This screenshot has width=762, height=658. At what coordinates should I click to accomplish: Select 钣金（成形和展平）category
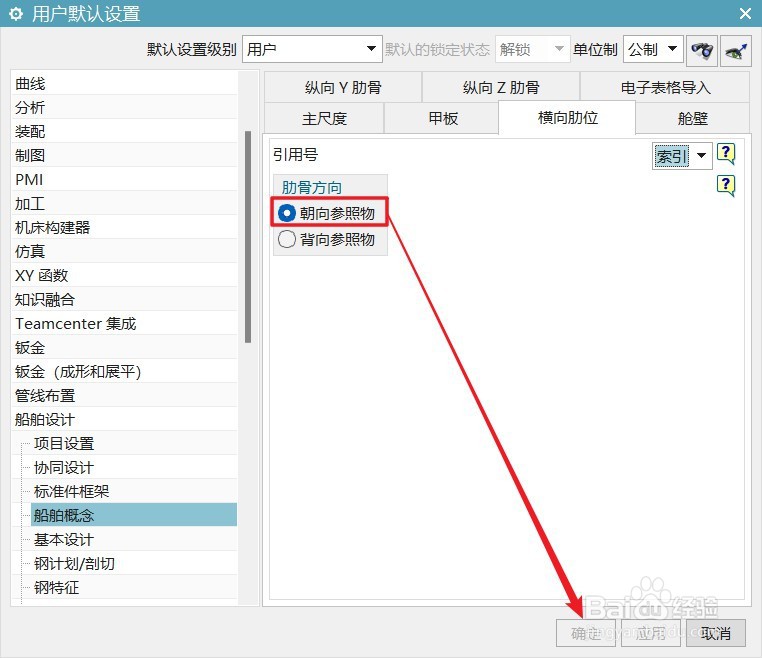click(124, 371)
